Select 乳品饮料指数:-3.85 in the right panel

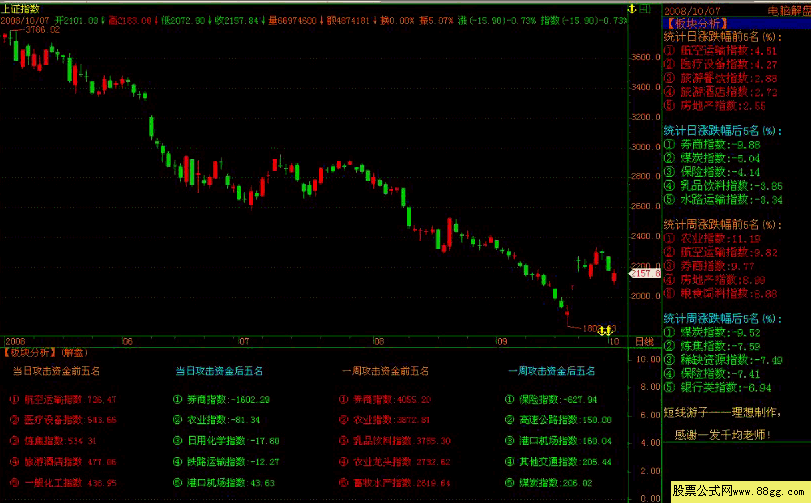723,186
